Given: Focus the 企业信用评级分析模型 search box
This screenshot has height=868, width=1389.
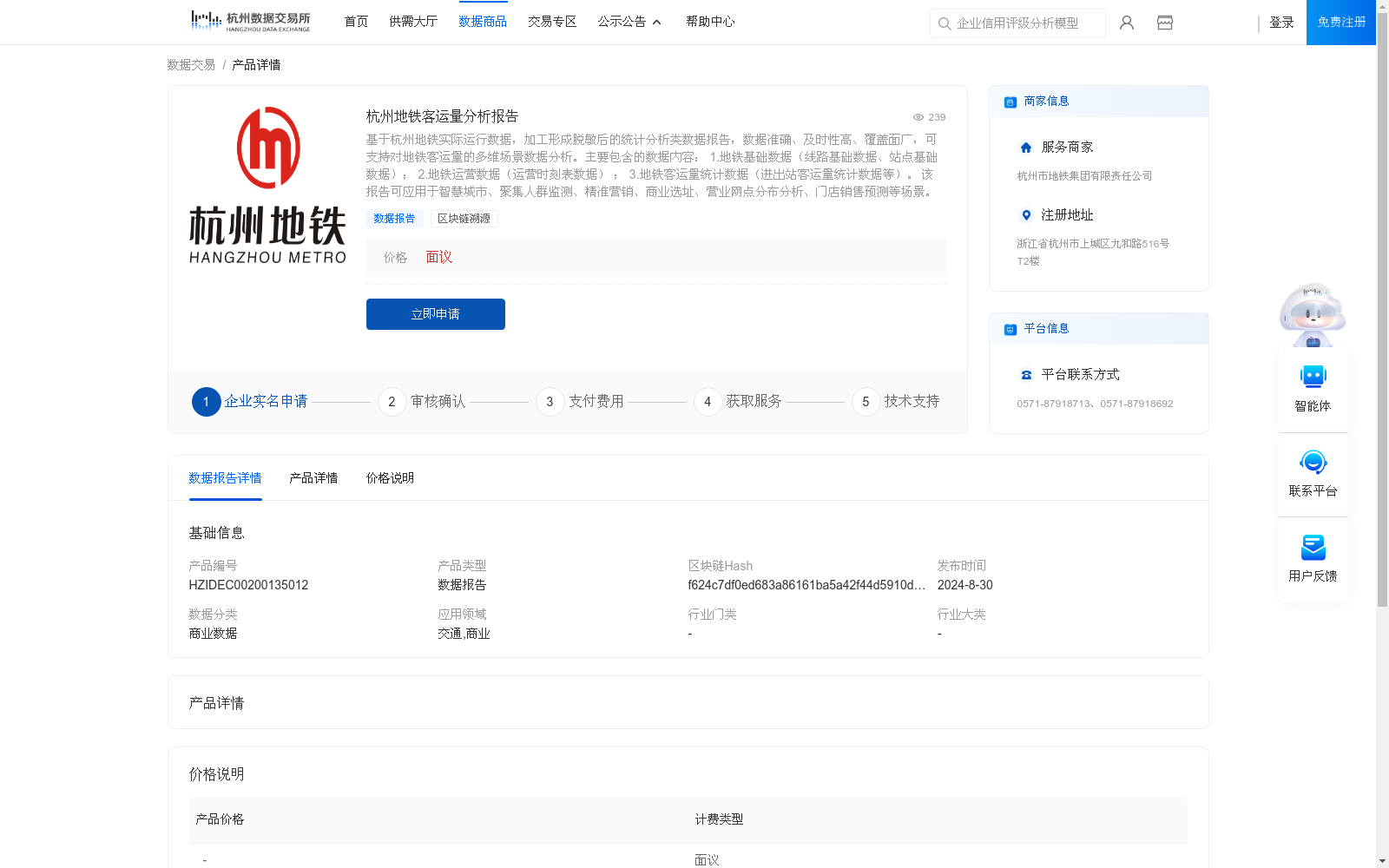Looking at the screenshot, I should pyautogui.click(x=1017, y=23).
